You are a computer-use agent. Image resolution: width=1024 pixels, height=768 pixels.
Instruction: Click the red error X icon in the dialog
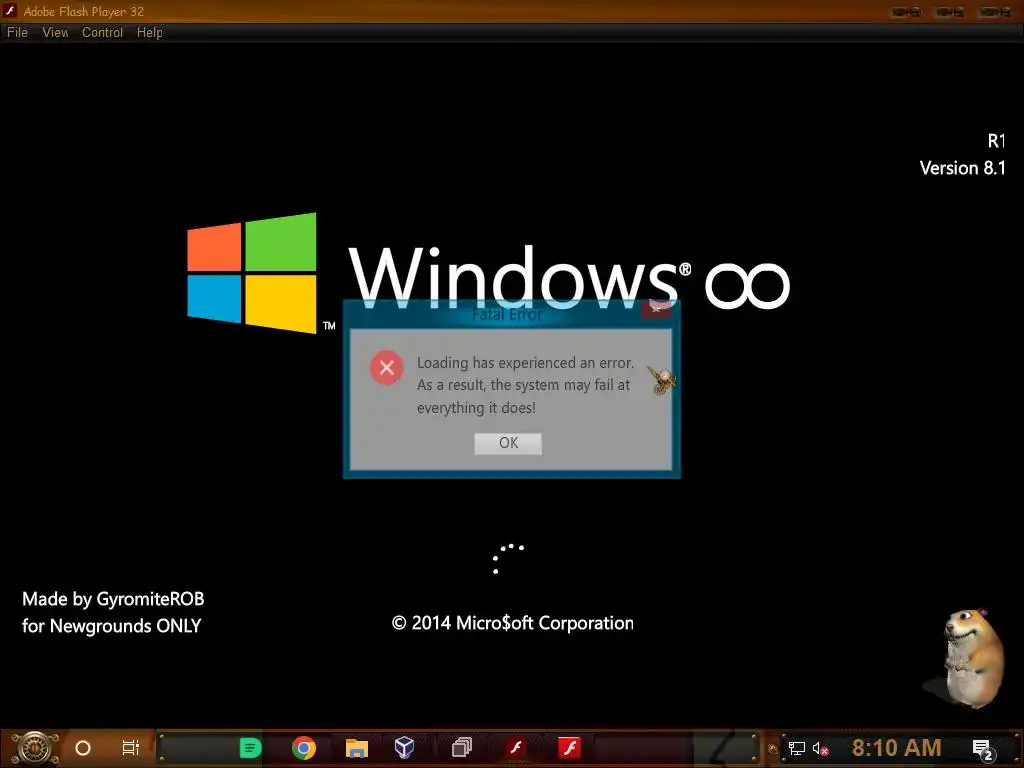tap(387, 368)
